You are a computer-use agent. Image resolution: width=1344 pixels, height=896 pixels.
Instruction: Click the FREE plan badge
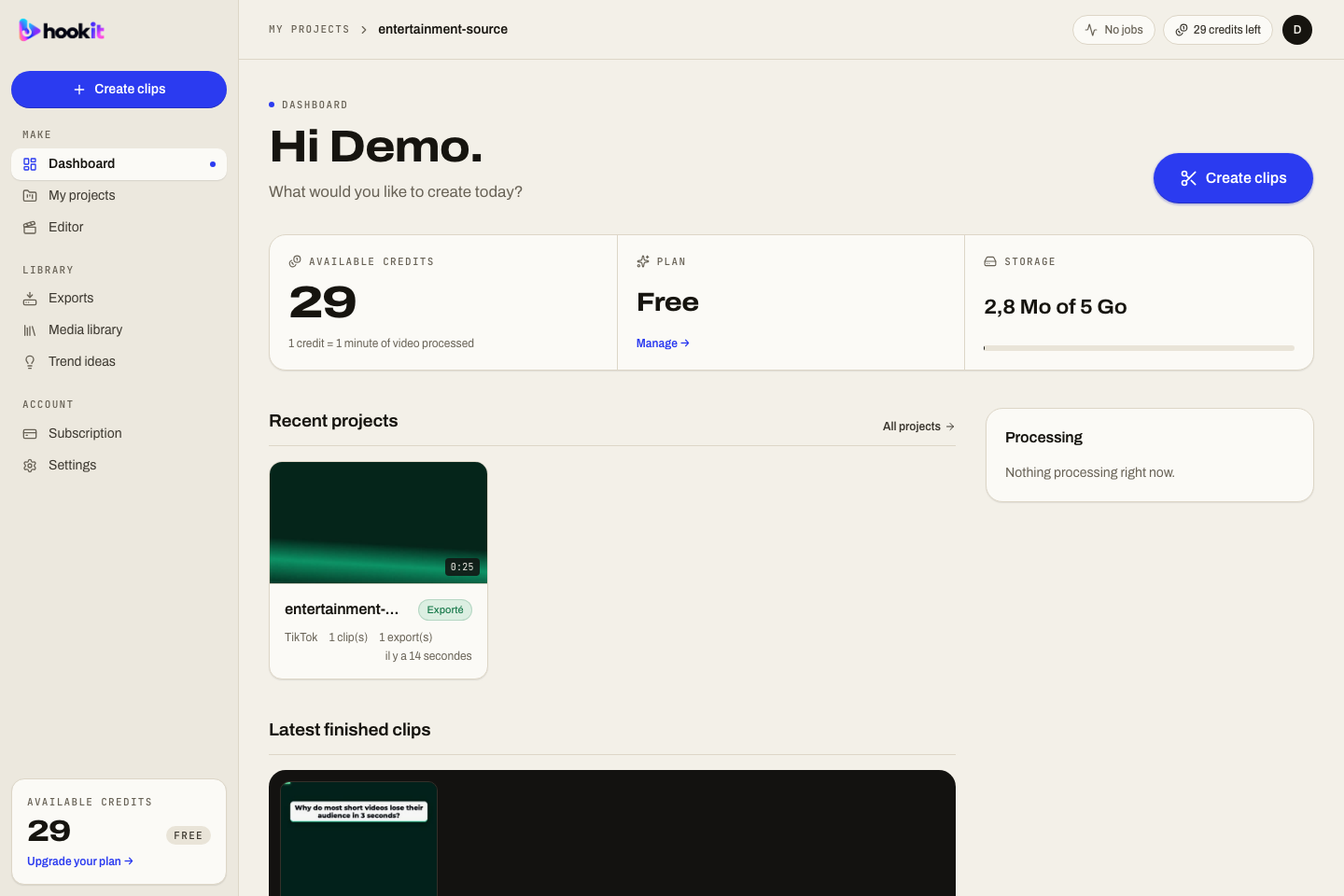pos(189,835)
